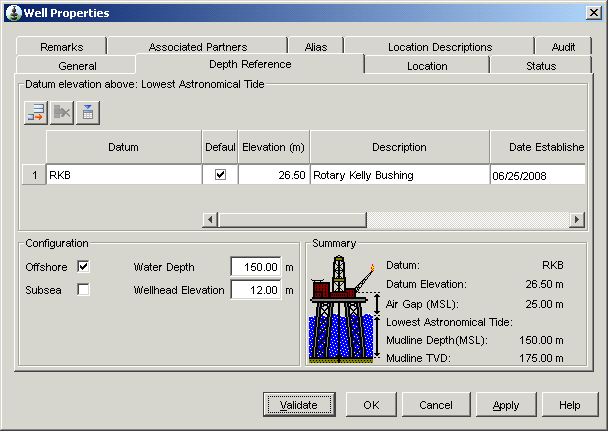This screenshot has width=608, height=431.
Task: Click the offshore rig illustration in Summary
Action: coord(344,309)
